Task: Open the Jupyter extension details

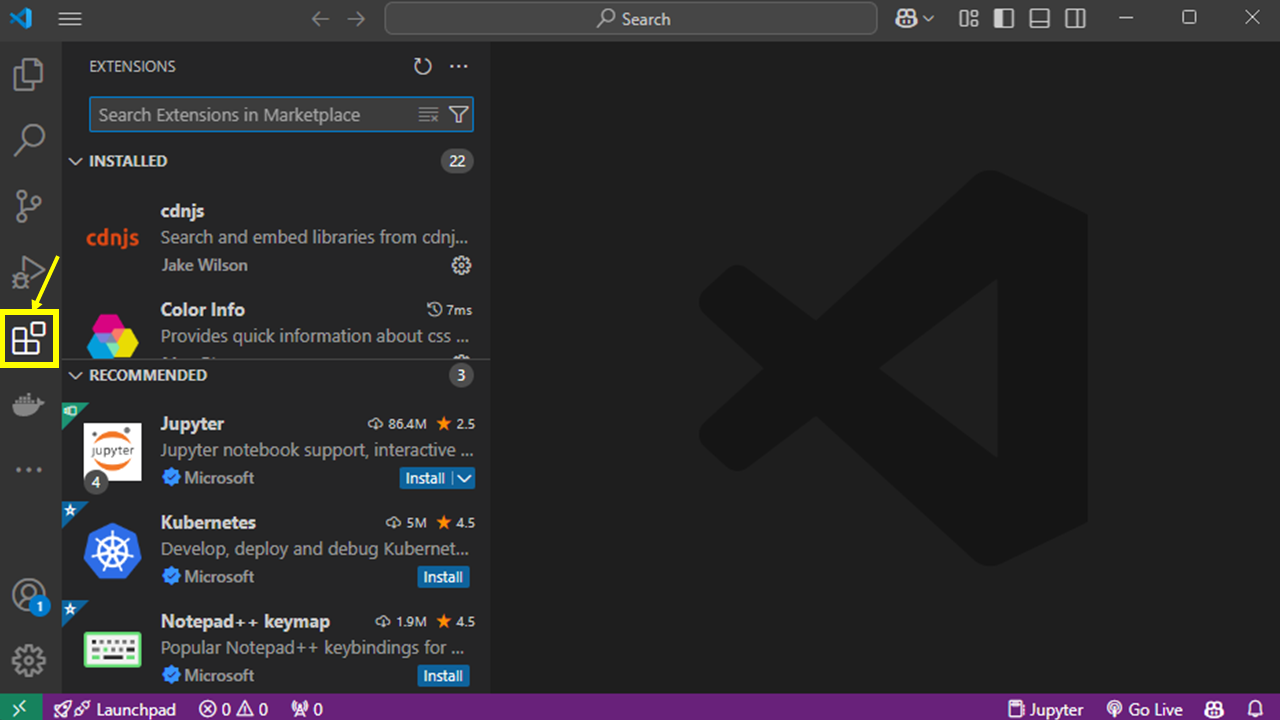Action: click(x=276, y=452)
